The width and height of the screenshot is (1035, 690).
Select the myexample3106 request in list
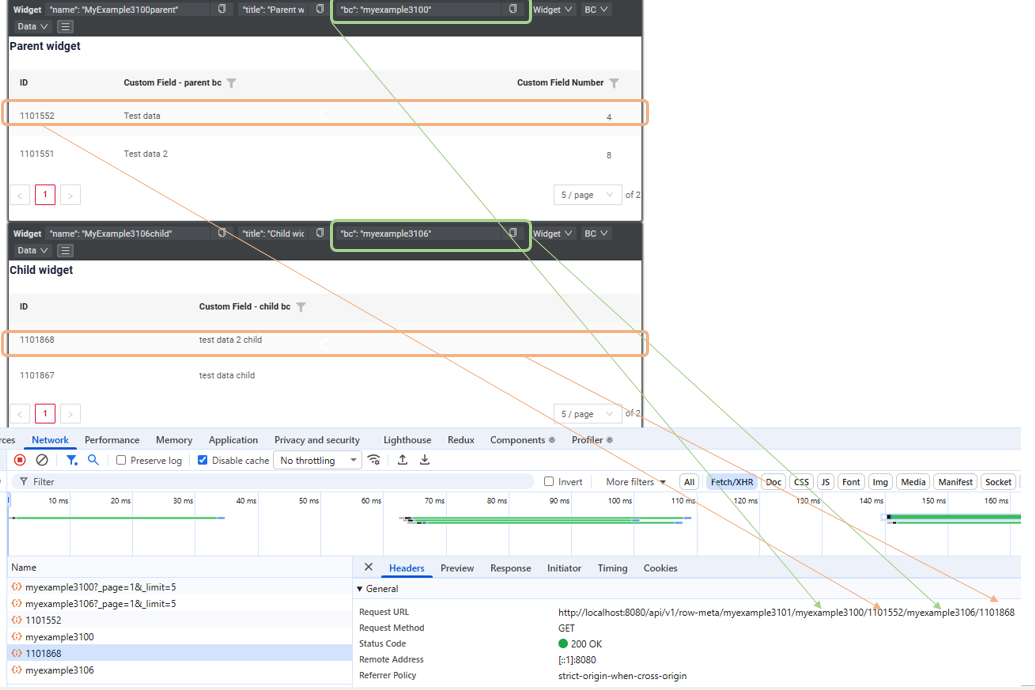[60, 670]
